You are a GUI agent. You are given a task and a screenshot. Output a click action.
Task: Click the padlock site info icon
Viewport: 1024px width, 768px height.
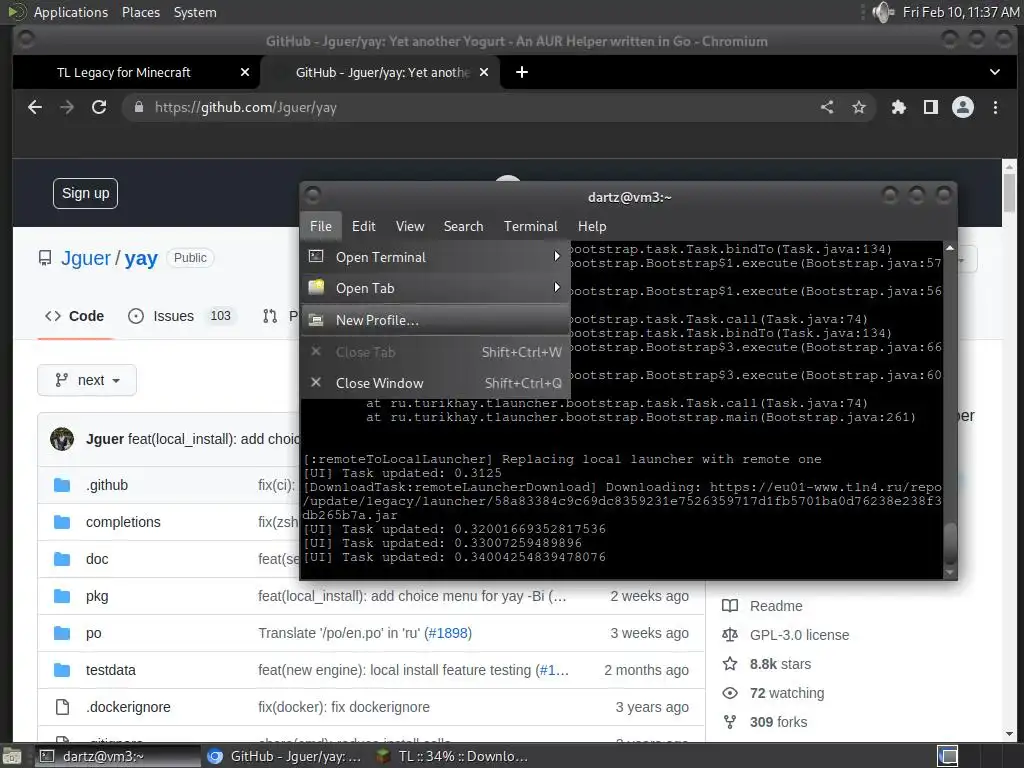(138, 107)
